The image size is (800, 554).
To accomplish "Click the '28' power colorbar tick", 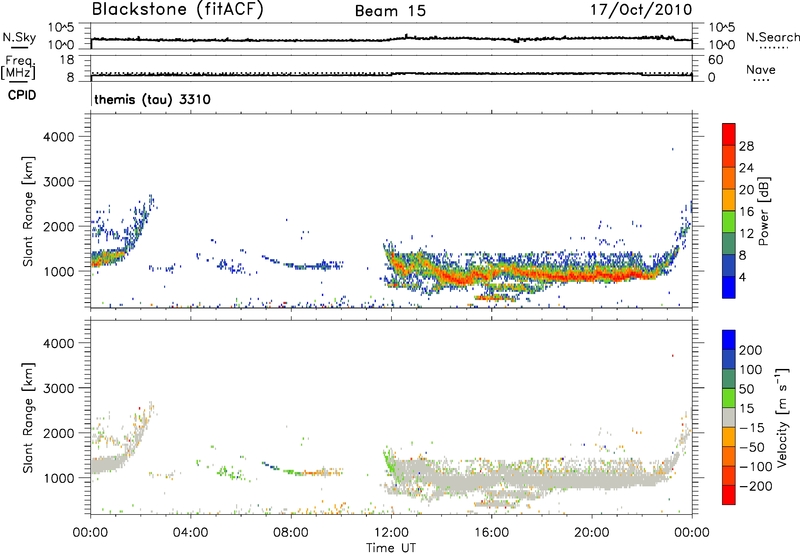I will coord(746,146).
